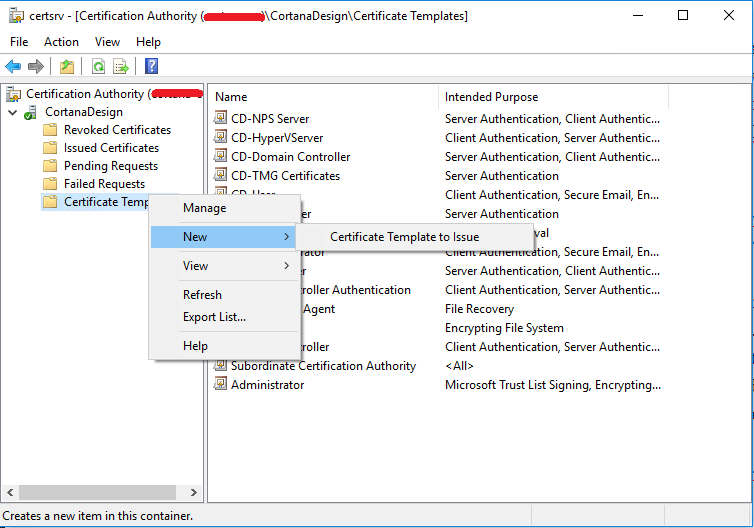Click the Back arrow toolbar icon

tap(13, 66)
